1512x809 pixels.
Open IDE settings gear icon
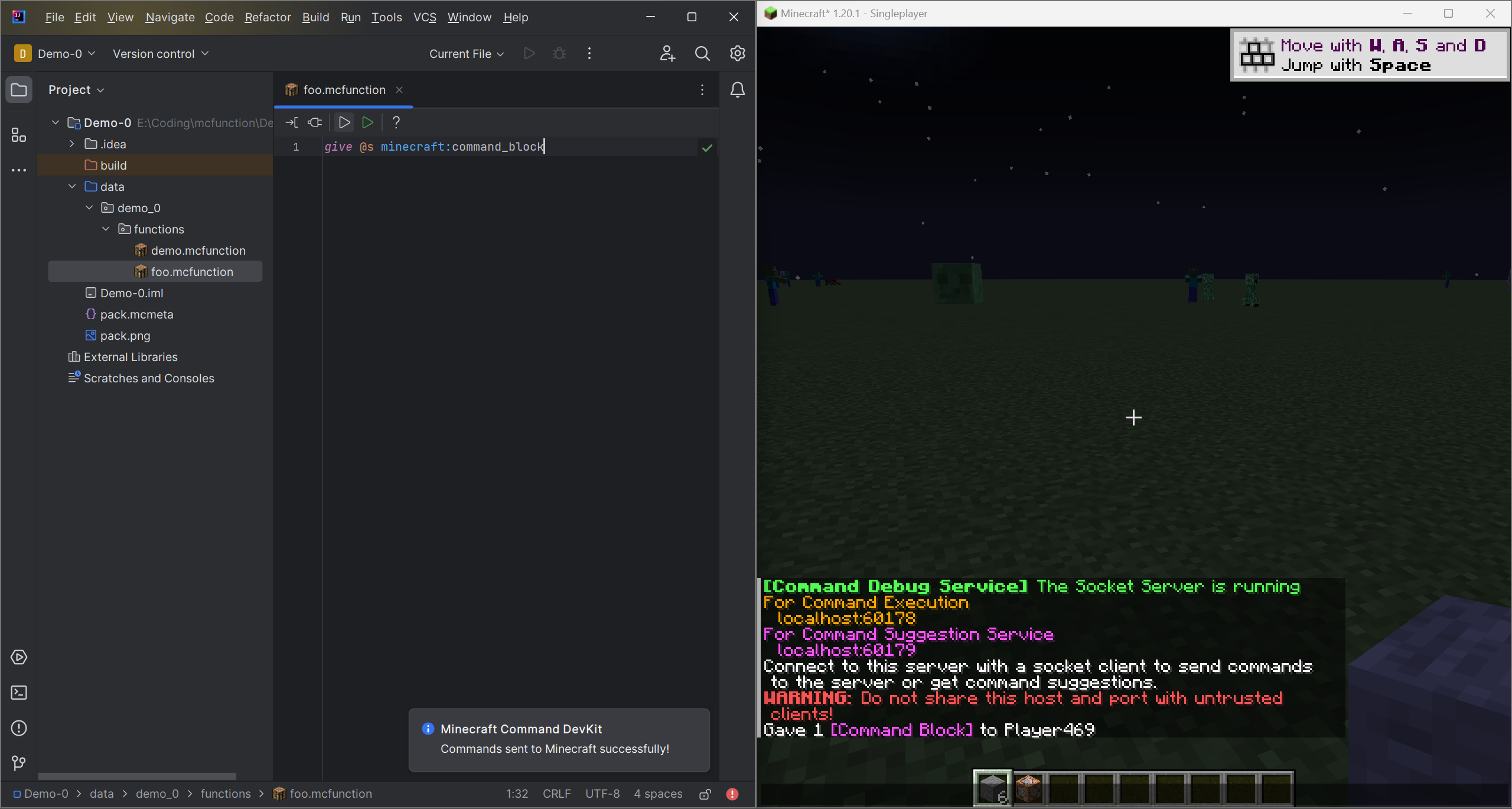pyautogui.click(x=738, y=54)
